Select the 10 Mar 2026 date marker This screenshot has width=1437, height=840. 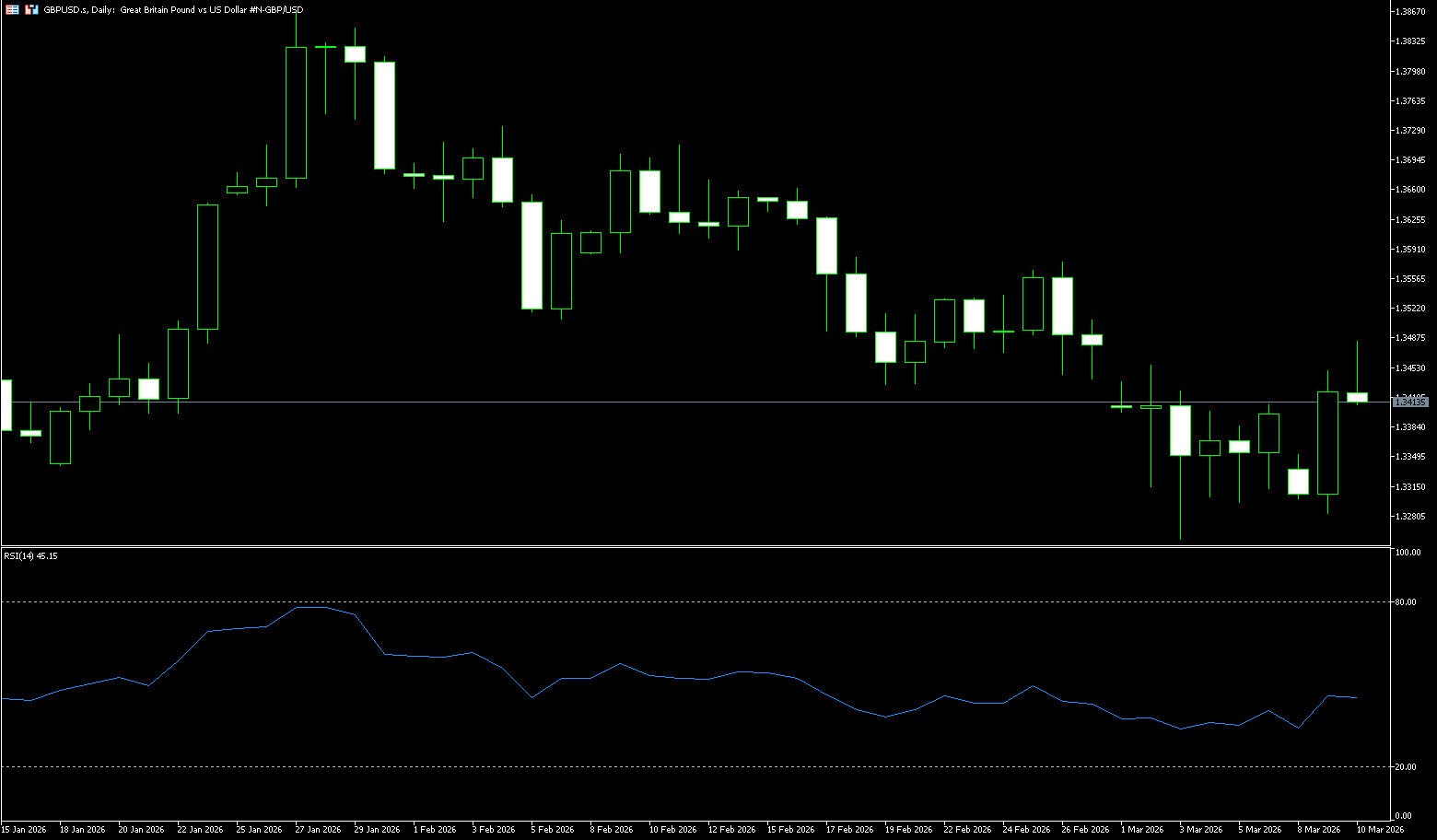[x=1379, y=829]
